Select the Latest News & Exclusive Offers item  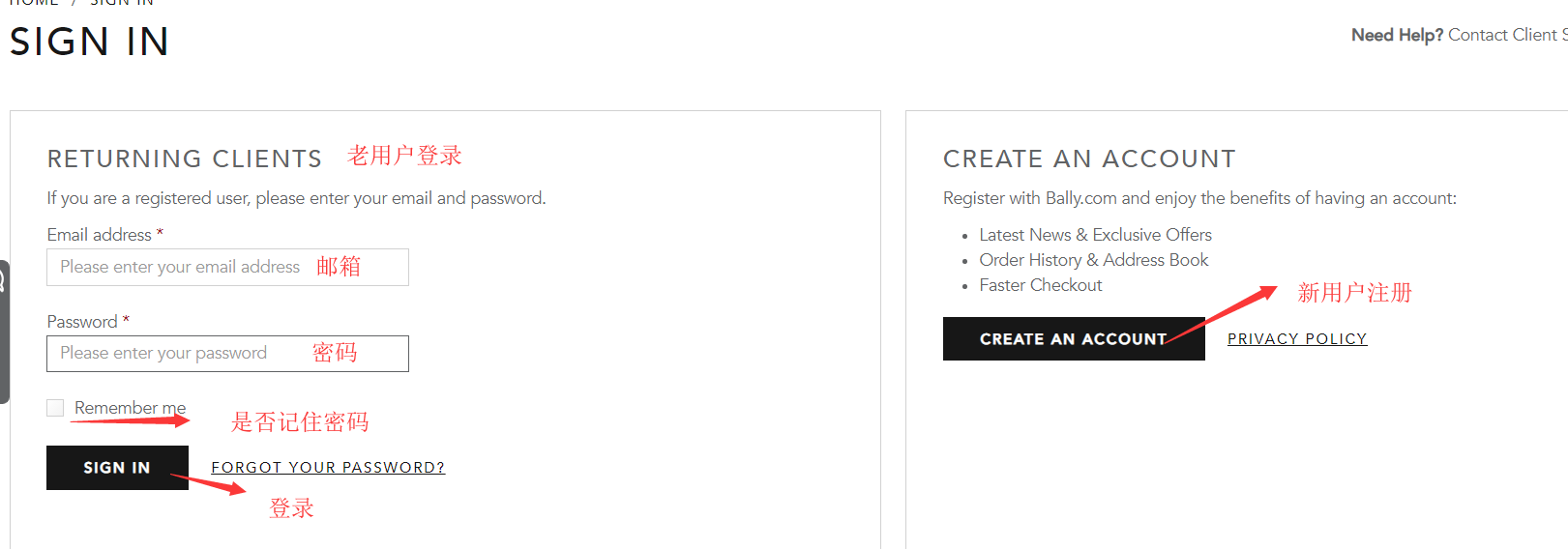click(x=1095, y=235)
